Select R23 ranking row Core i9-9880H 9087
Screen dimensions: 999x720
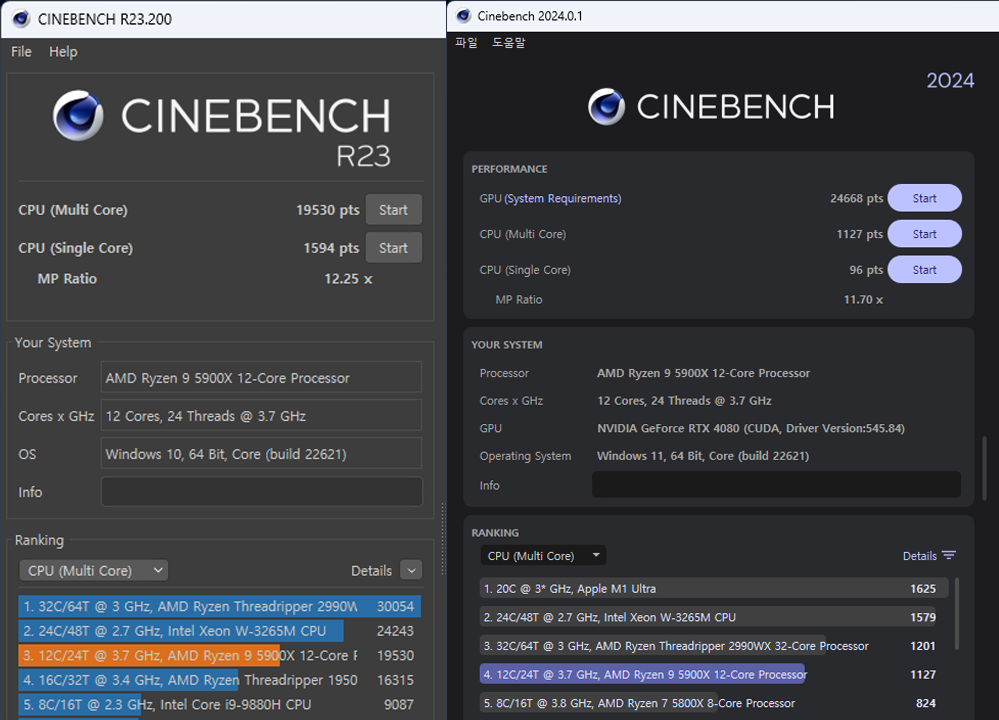[219, 705]
